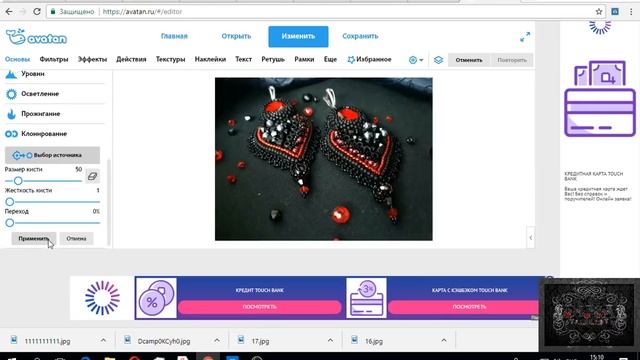640x360 pixels.
Task: Expand options for 1111111111.jpg download
Action: [103, 340]
